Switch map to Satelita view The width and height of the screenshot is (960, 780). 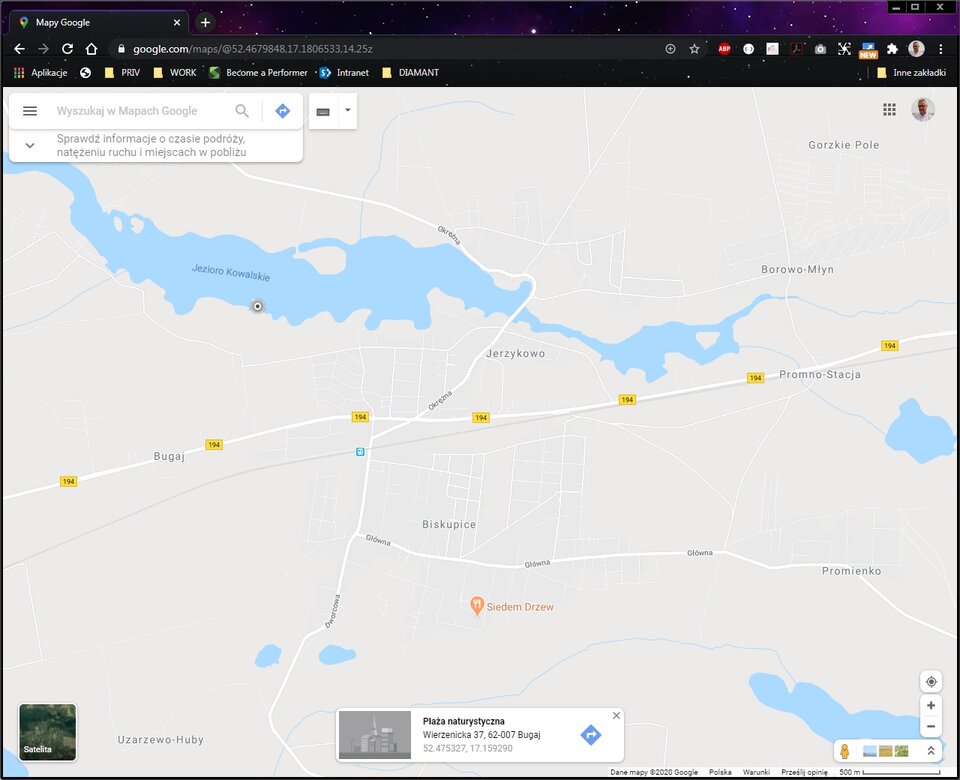tap(47, 732)
